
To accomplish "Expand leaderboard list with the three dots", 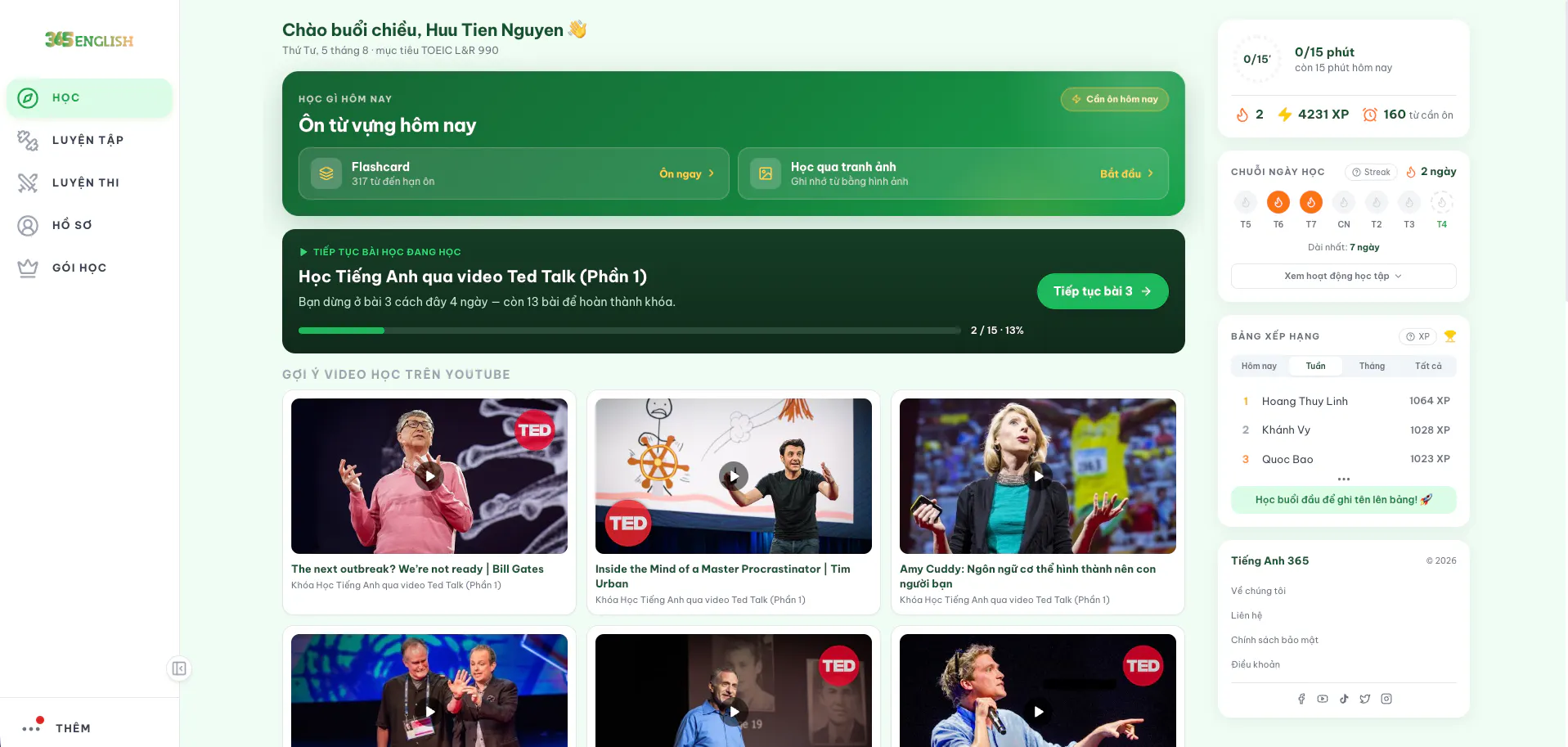I will pyautogui.click(x=1344, y=479).
